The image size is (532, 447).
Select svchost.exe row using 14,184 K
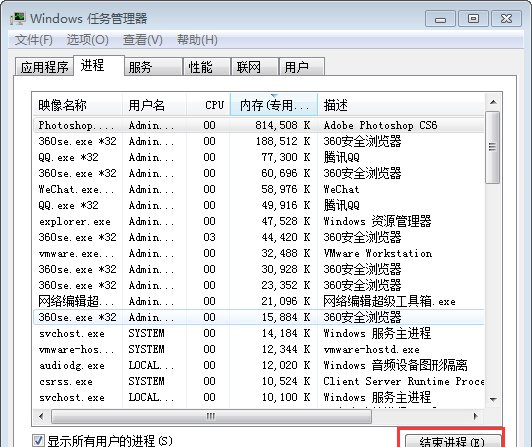(x=259, y=333)
